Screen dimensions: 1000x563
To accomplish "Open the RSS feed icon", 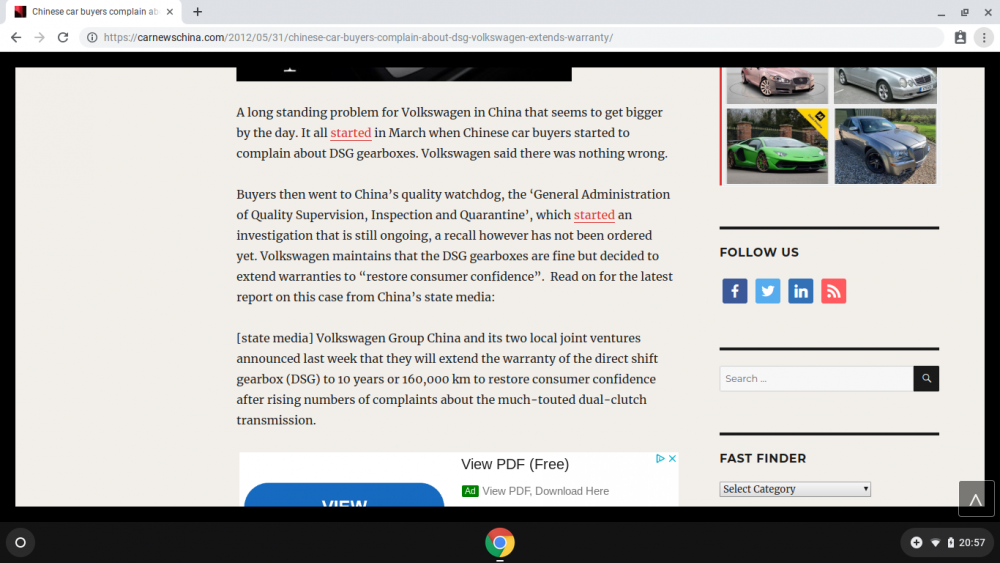I will [x=833, y=291].
